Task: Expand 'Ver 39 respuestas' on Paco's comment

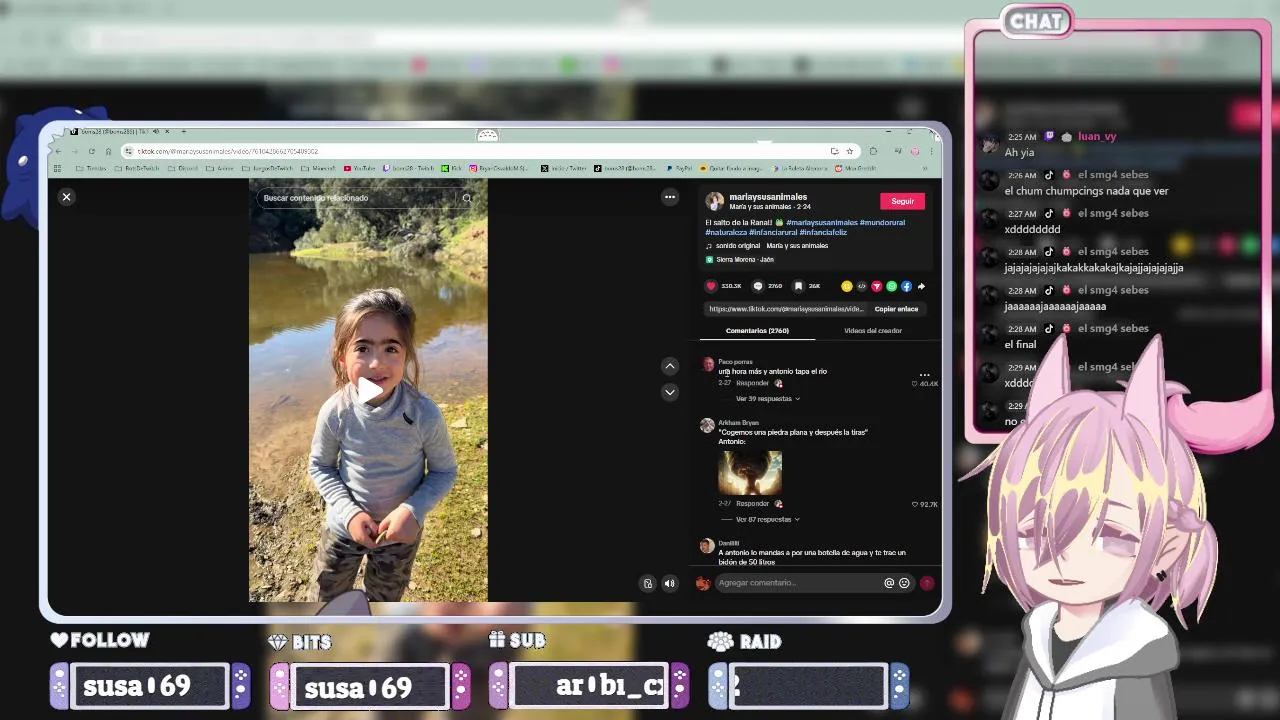Action: 768,398
